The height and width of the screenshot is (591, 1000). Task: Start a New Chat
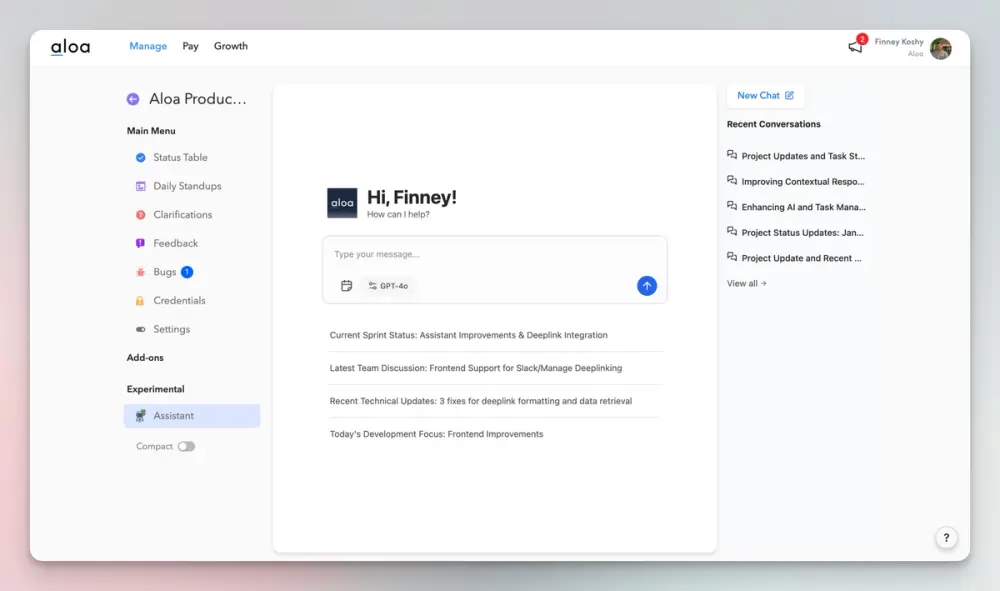pos(765,96)
